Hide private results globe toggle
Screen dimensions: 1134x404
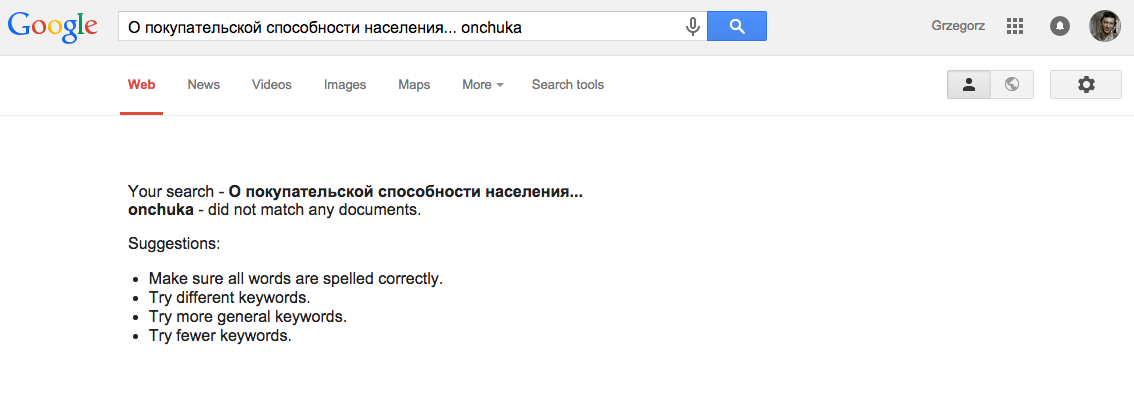[x=1012, y=85]
